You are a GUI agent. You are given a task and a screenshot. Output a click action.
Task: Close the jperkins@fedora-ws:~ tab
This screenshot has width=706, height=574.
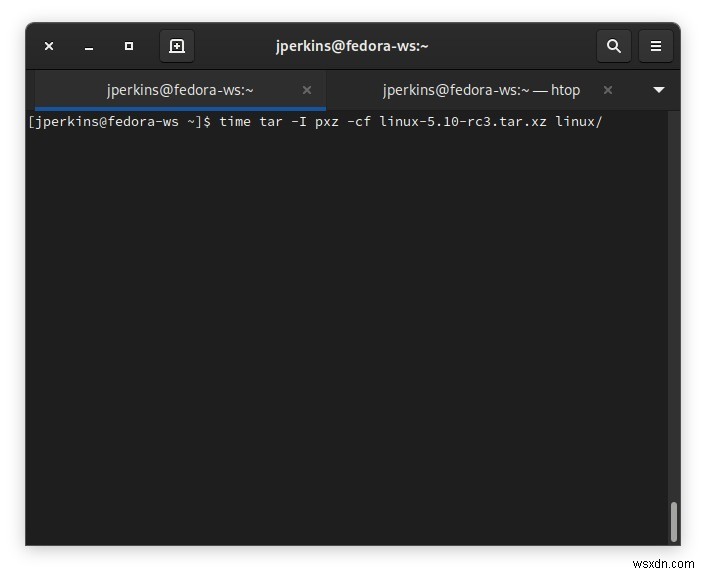[307, 90]
